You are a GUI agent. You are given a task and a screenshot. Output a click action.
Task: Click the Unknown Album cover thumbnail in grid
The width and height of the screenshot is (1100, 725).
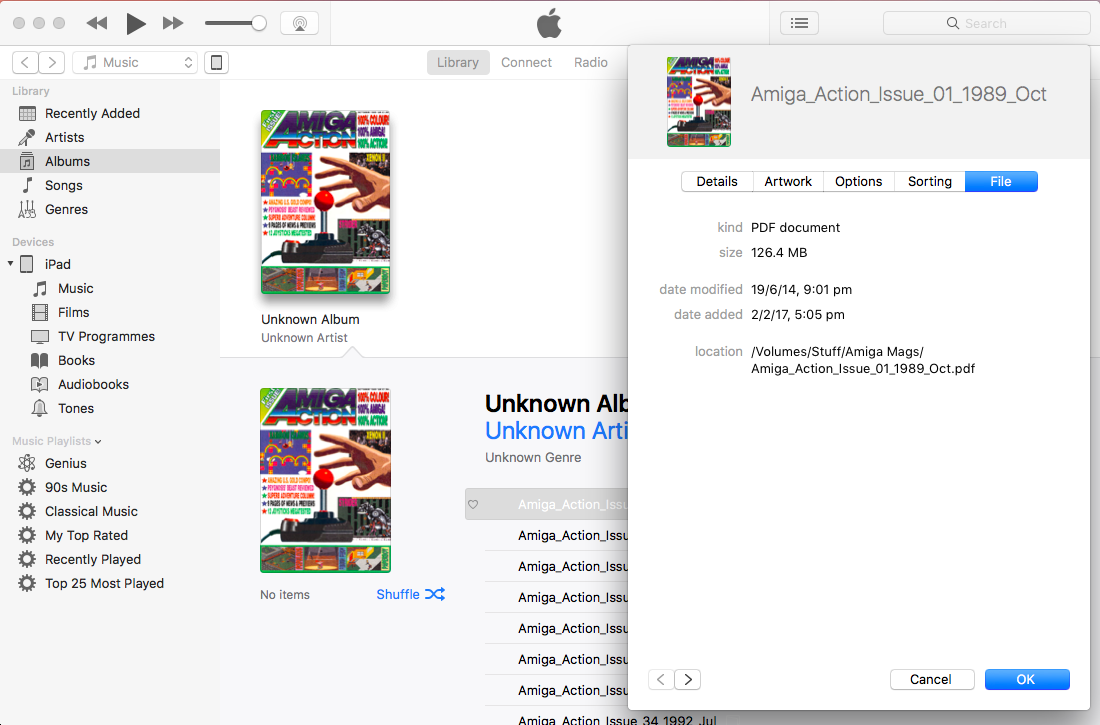[325, 202]
